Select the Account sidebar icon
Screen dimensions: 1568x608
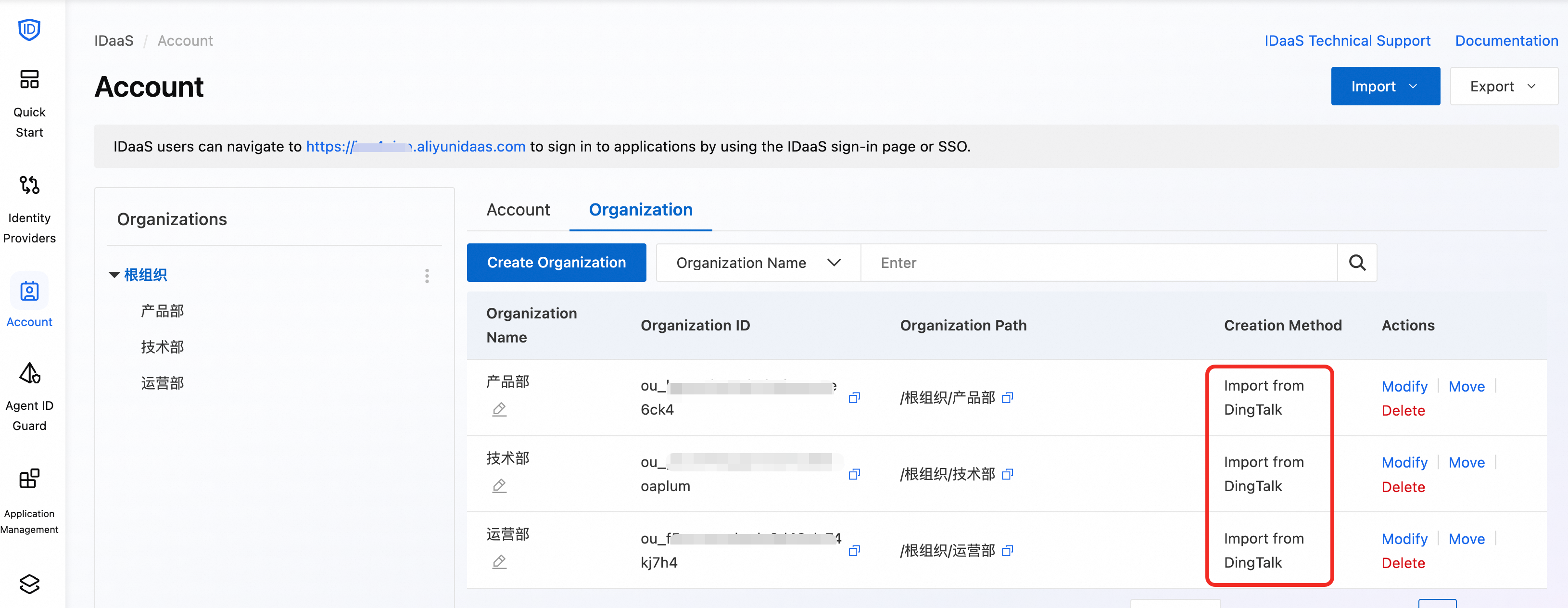(x=29, y=291)
